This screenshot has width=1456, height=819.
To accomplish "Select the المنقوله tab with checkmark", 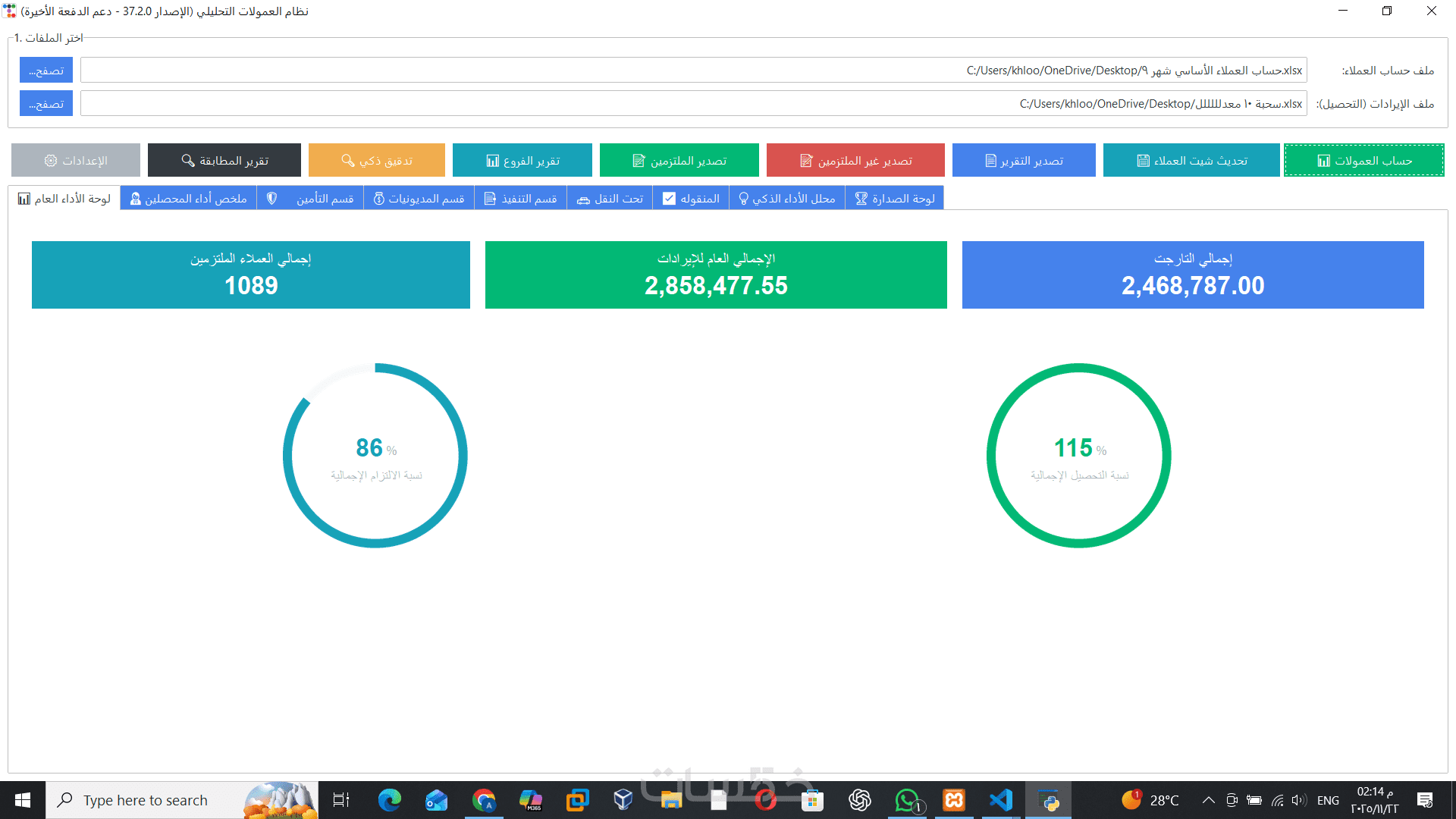I will 691,199.
